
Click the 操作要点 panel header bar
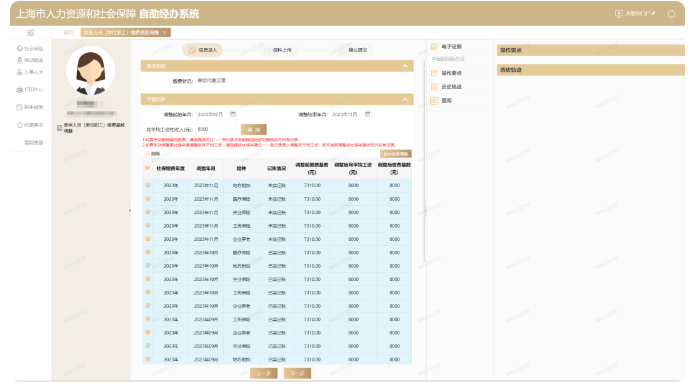coord(591,50)
